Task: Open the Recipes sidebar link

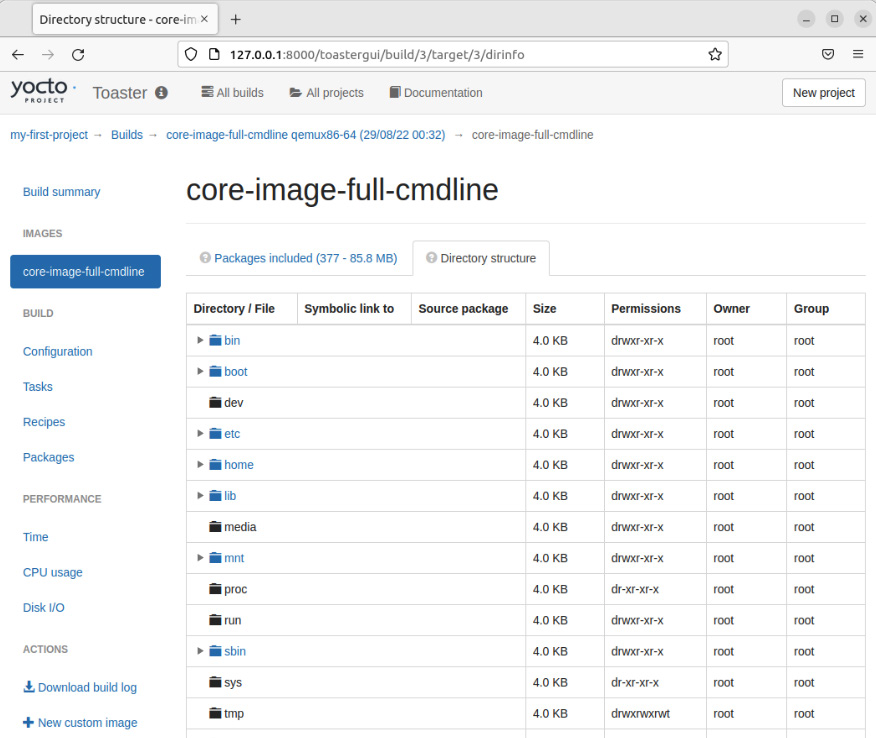Action: 44,422
